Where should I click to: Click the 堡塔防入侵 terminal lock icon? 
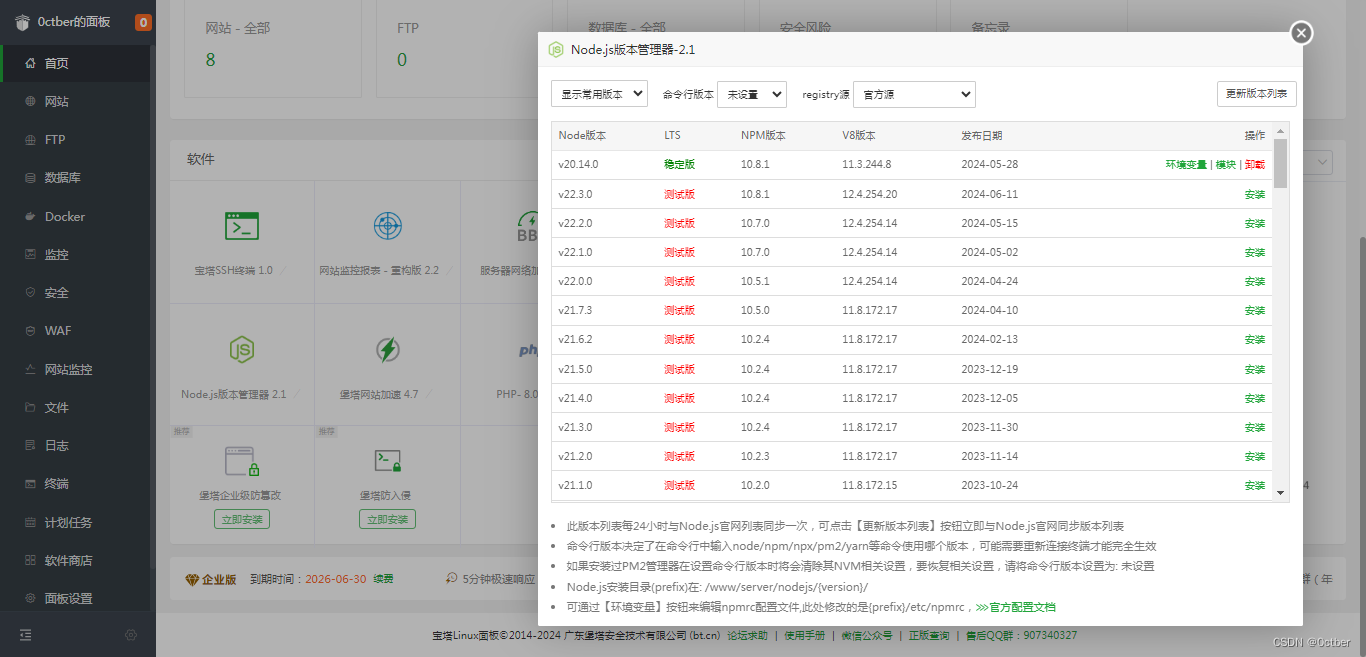(388, 461)
